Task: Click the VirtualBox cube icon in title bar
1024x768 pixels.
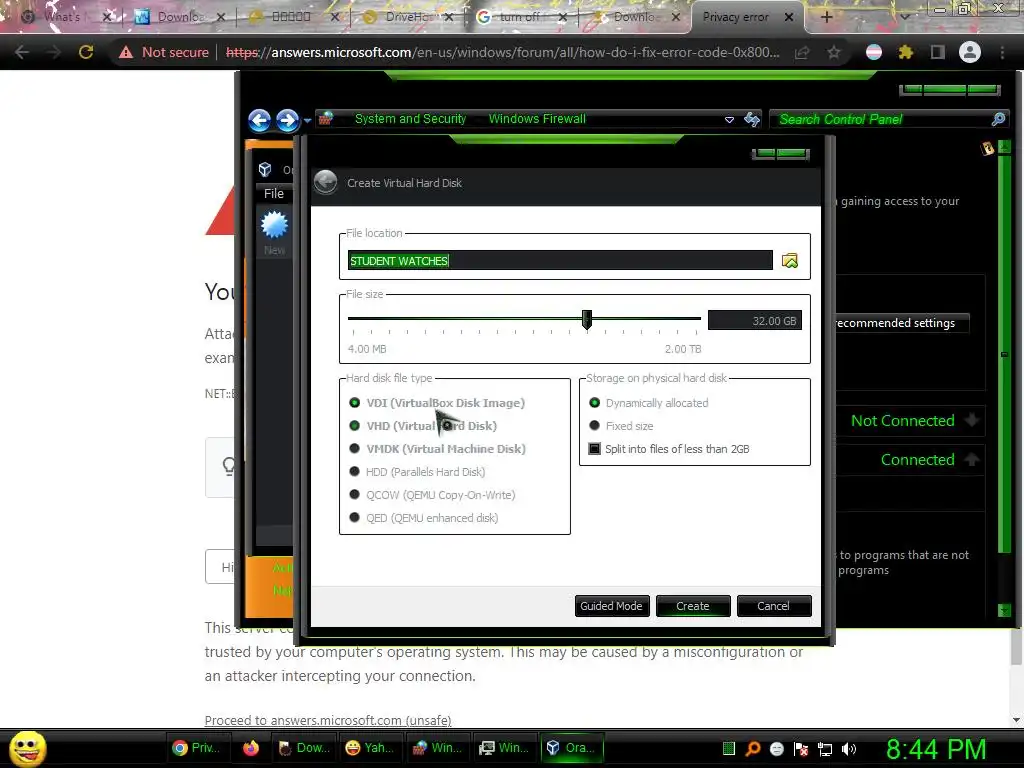Action: [x=265, y=170]
